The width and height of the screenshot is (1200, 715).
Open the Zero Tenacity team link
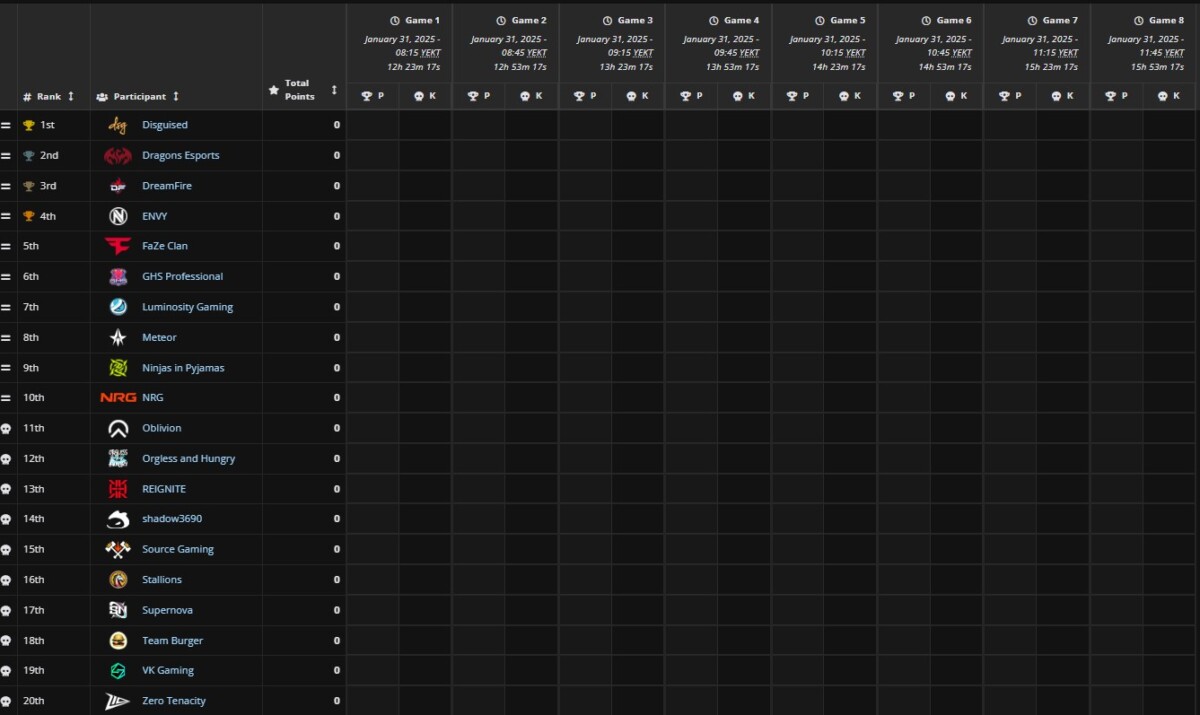(174, 701)
